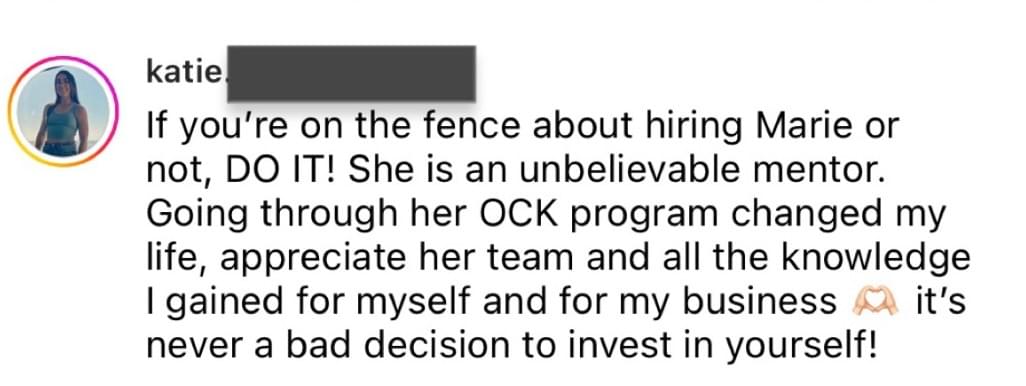Click the redacted gray username block

(x=351, y=73)
